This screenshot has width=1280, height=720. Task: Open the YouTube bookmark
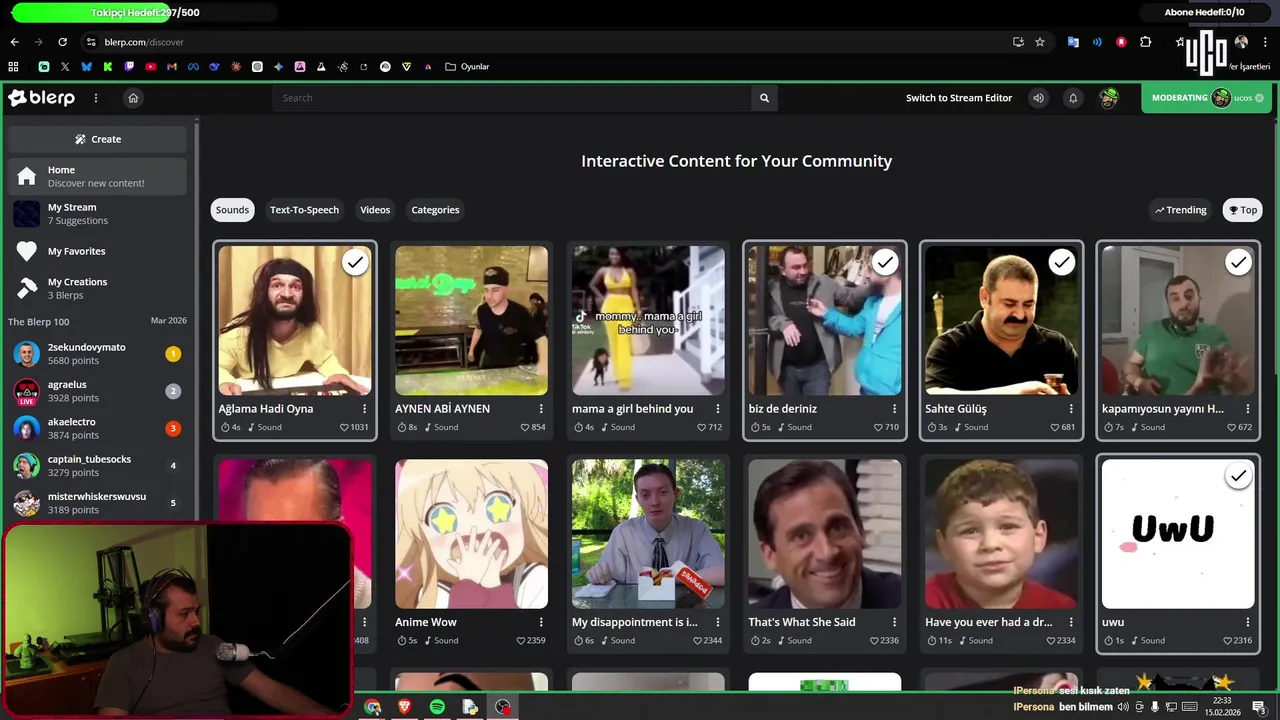150,67
